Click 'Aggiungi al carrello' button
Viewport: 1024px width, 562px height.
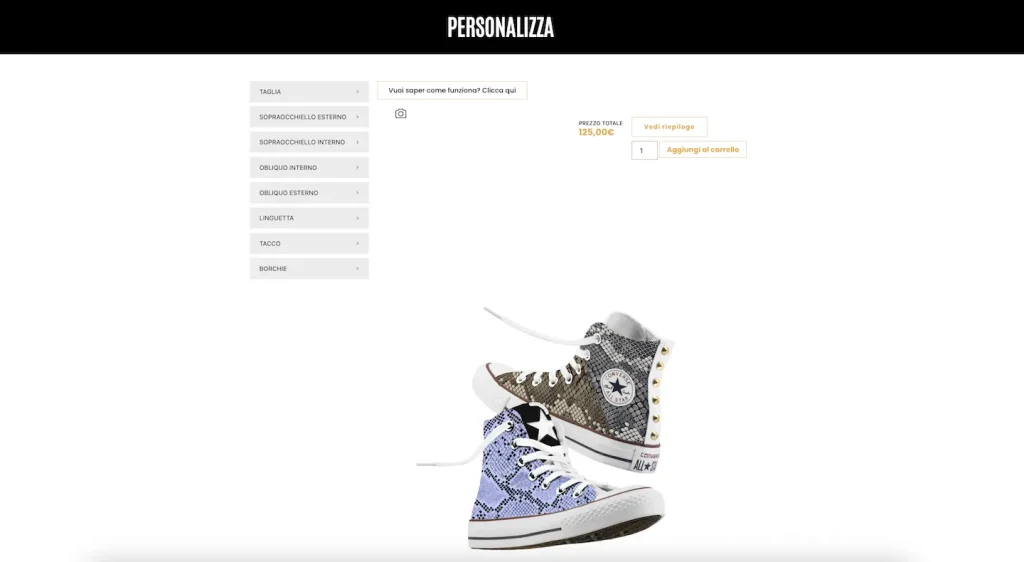(x=703, y=149)
